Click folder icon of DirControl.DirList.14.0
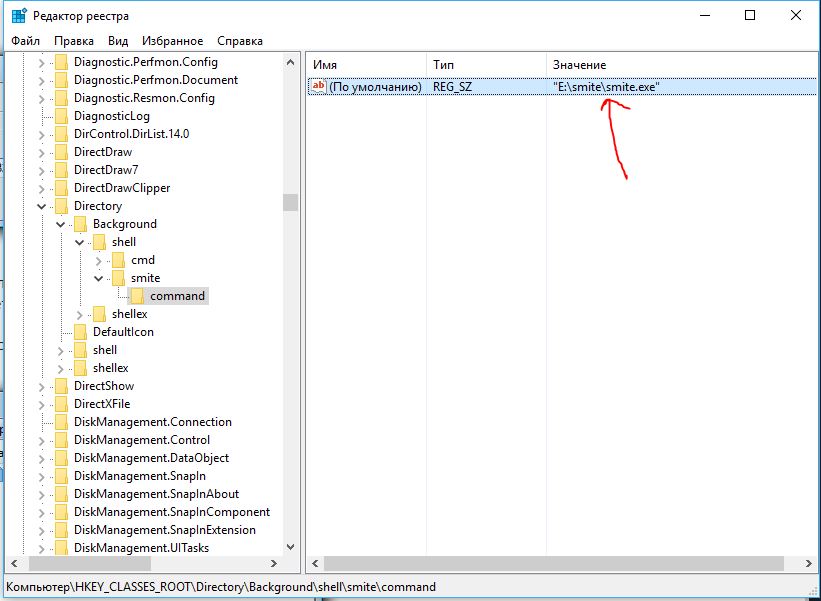The width and height of the screenshot is (821, 601). 62,134
